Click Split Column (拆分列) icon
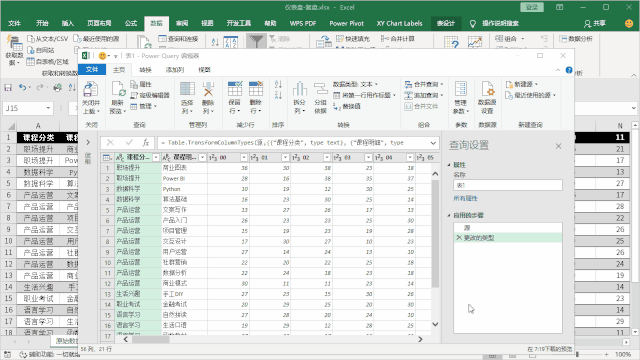This screenshot has width=640, height=360. (300, 89)
